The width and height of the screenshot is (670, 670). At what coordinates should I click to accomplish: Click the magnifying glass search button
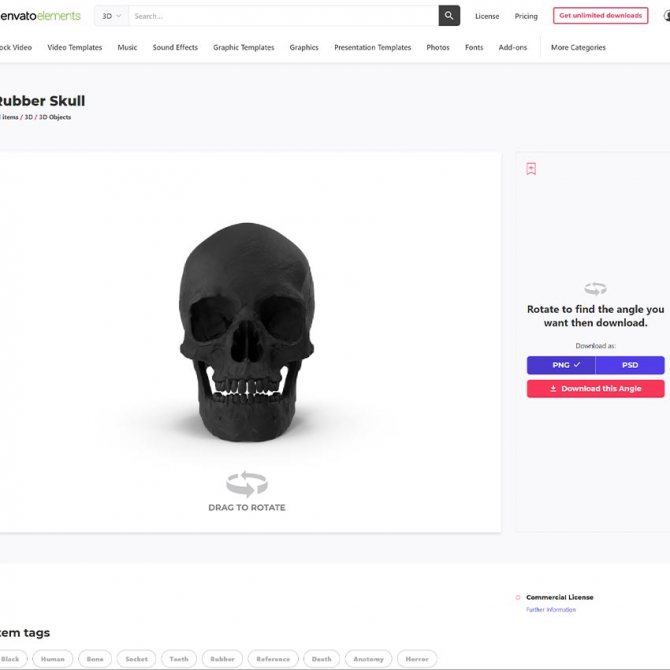pos(449,16)
